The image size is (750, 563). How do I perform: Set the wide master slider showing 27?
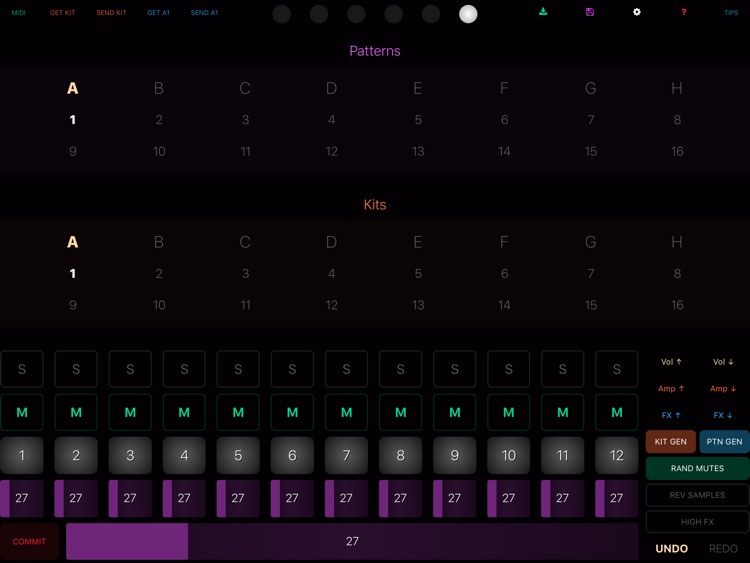point(352,541)
